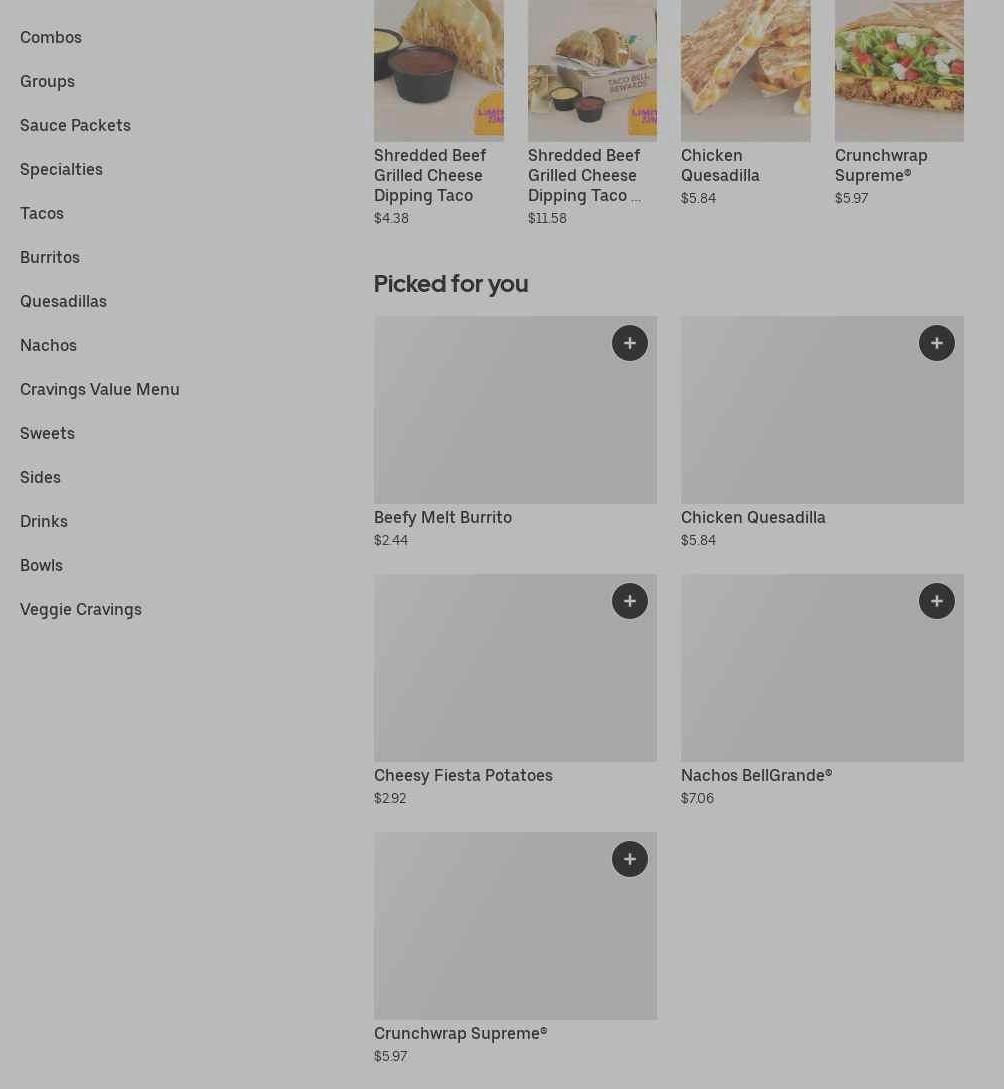
Task: Add Picked-for-you Chicken Quesadilla via plus icon
Action: (x=937, y=343)
